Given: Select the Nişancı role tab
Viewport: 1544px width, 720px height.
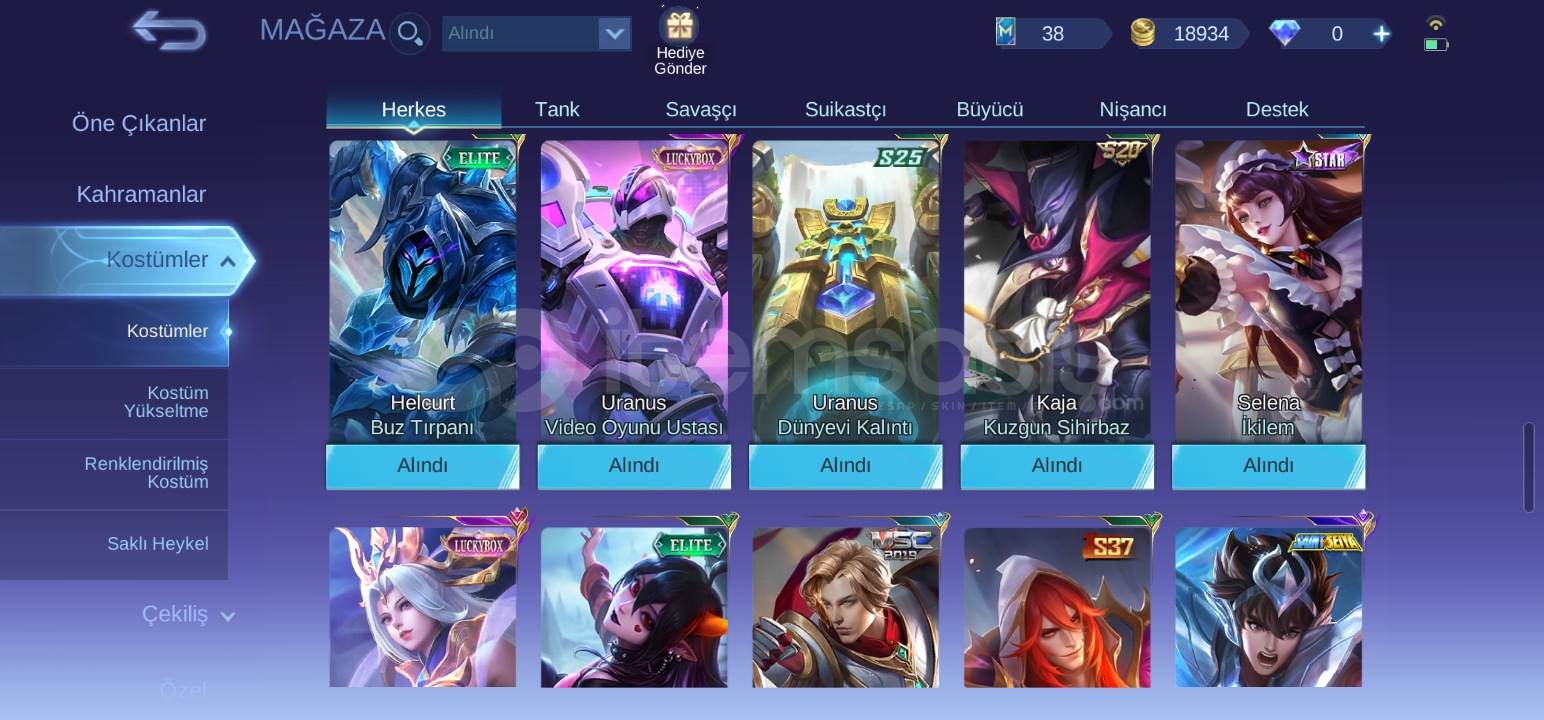Looking at the screenshot, I should (1133, 109).
